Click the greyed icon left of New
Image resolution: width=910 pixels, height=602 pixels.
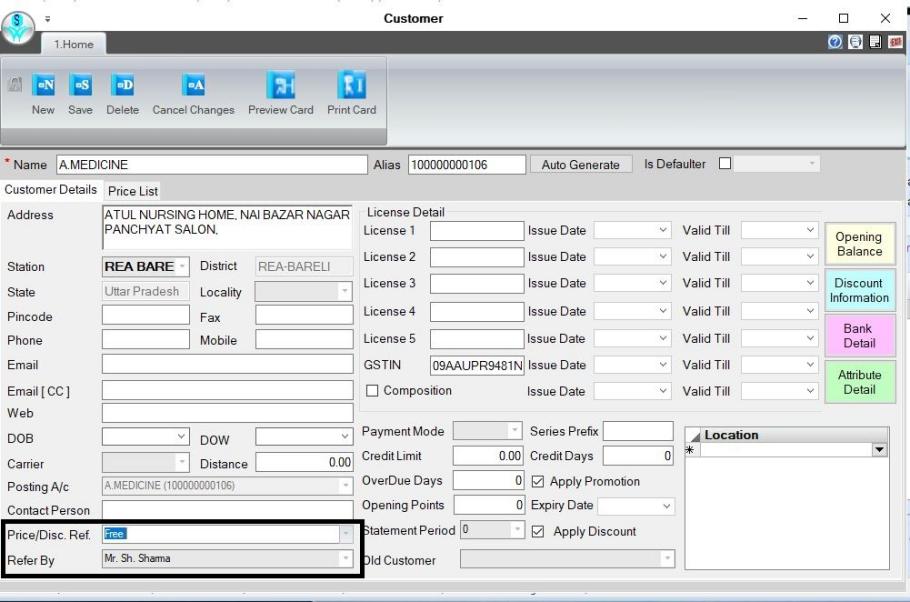[x=15, y=85]
